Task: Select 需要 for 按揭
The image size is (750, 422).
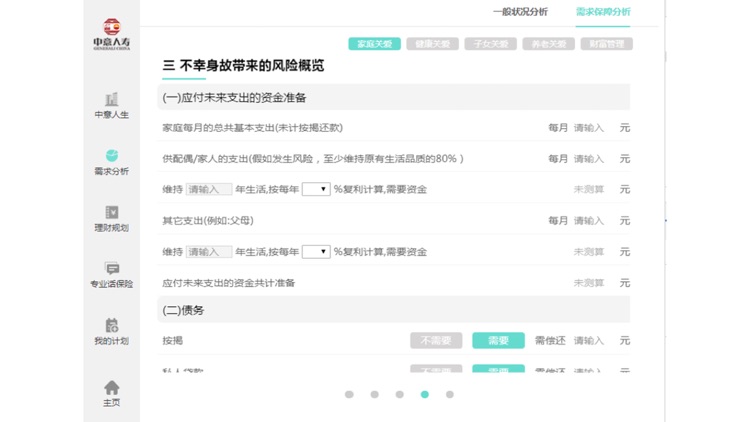Action: [x=498, y=341]
